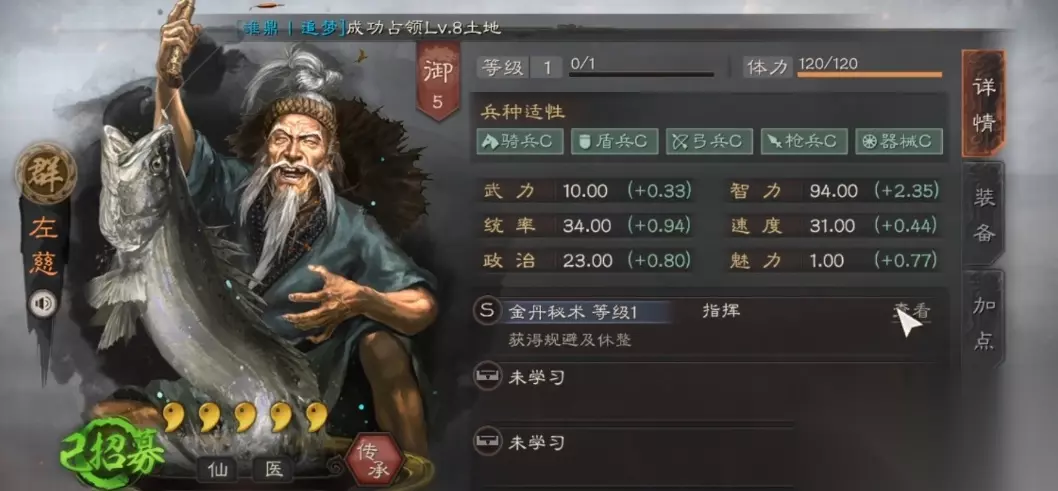The image size is (1058, 491).
Task: Select the 御 5 cost badge
Action: pyautogui.click(x=438, y=81)
